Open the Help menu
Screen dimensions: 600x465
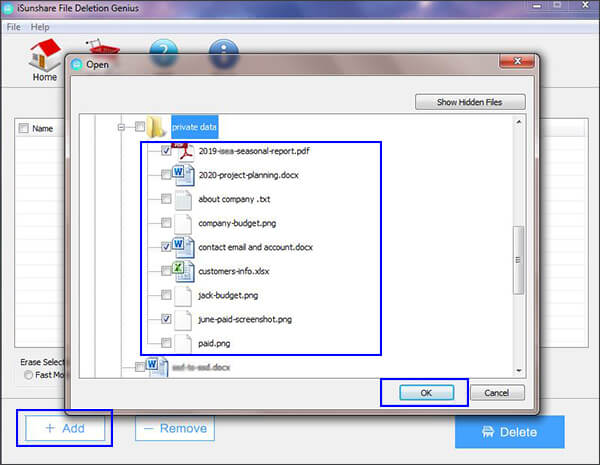(40, 27)
